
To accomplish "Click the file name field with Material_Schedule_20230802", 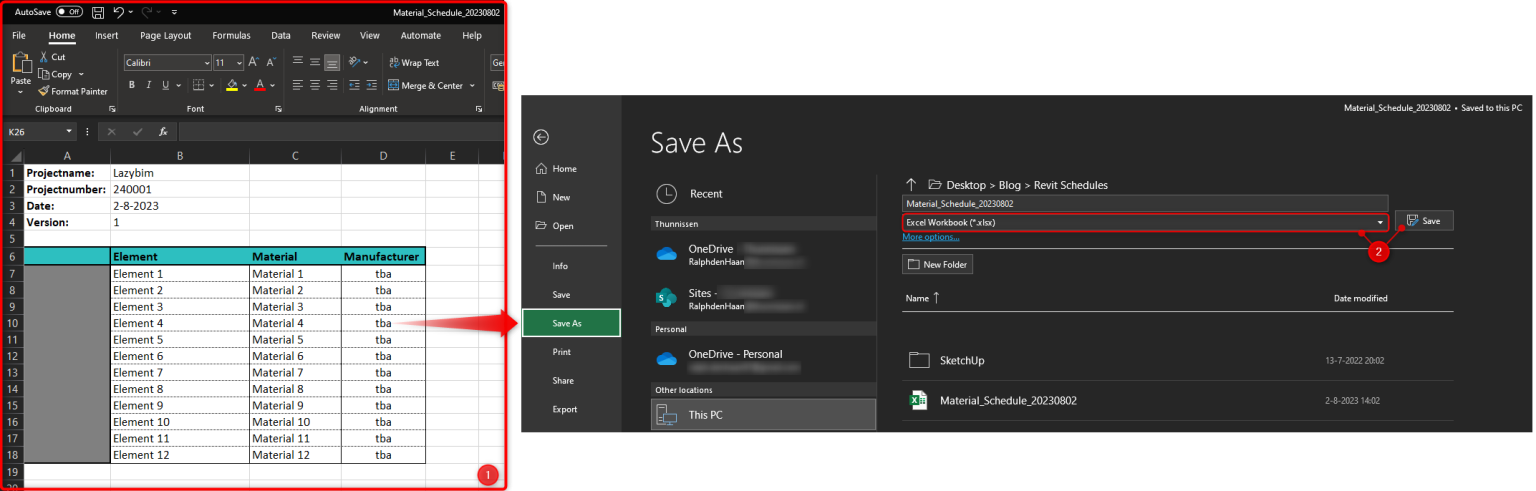I will (x=1145, y=203).
